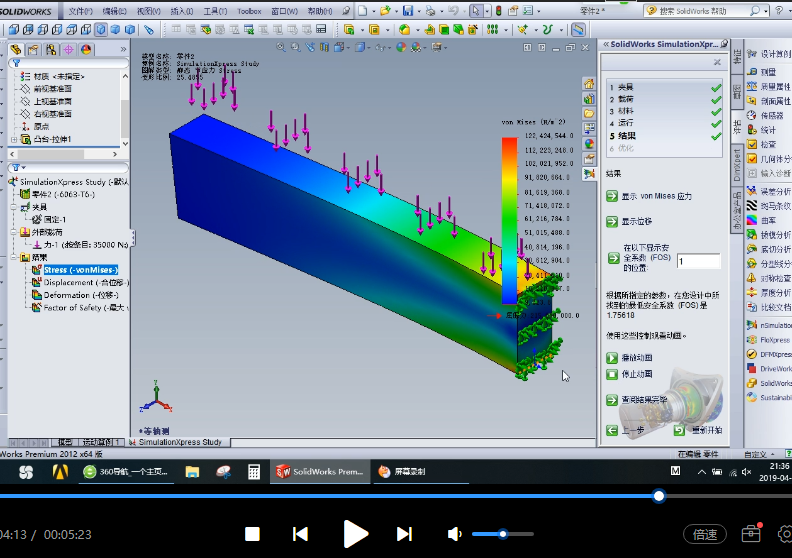Open the Toolbox menu
The width and height of the screenshot is (792, 558).
(249, 11)
